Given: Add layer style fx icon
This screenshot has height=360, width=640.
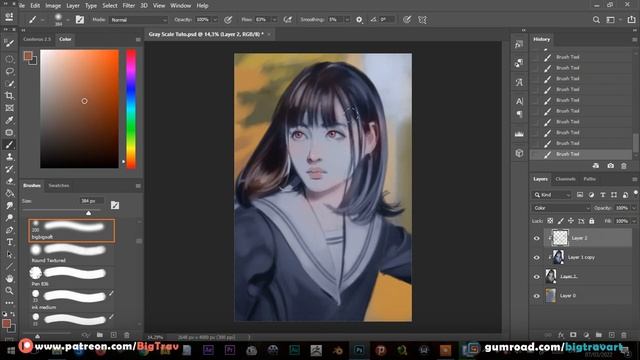Looking at the screenshot, I should (x=561, y=335).
